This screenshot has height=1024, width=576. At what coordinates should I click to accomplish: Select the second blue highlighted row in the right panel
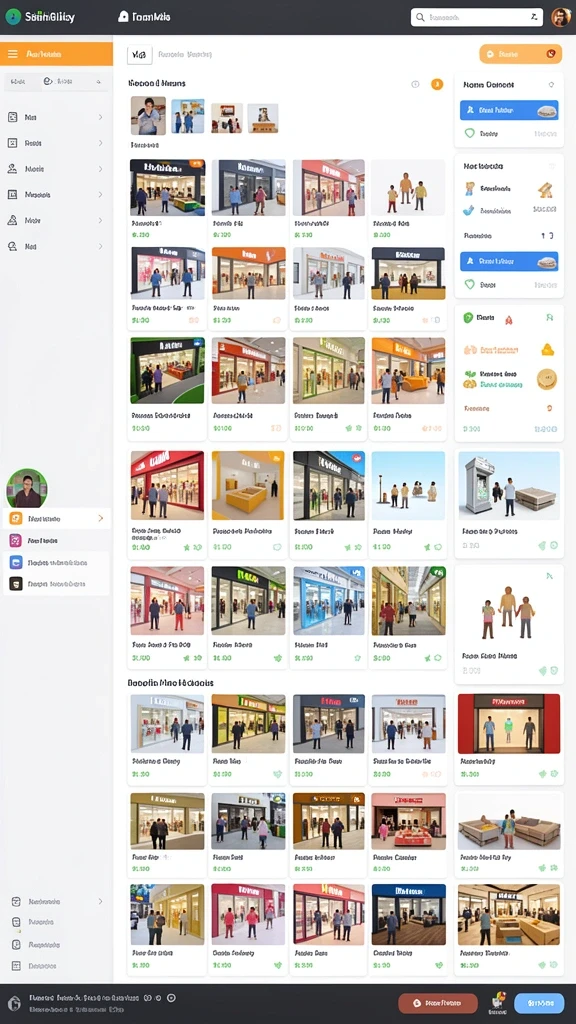(509, 262)
